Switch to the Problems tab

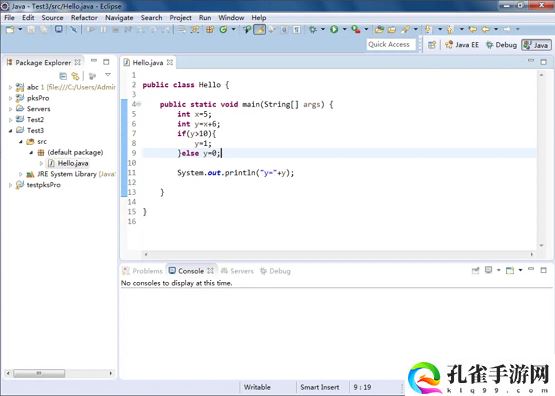click(142, 271)
